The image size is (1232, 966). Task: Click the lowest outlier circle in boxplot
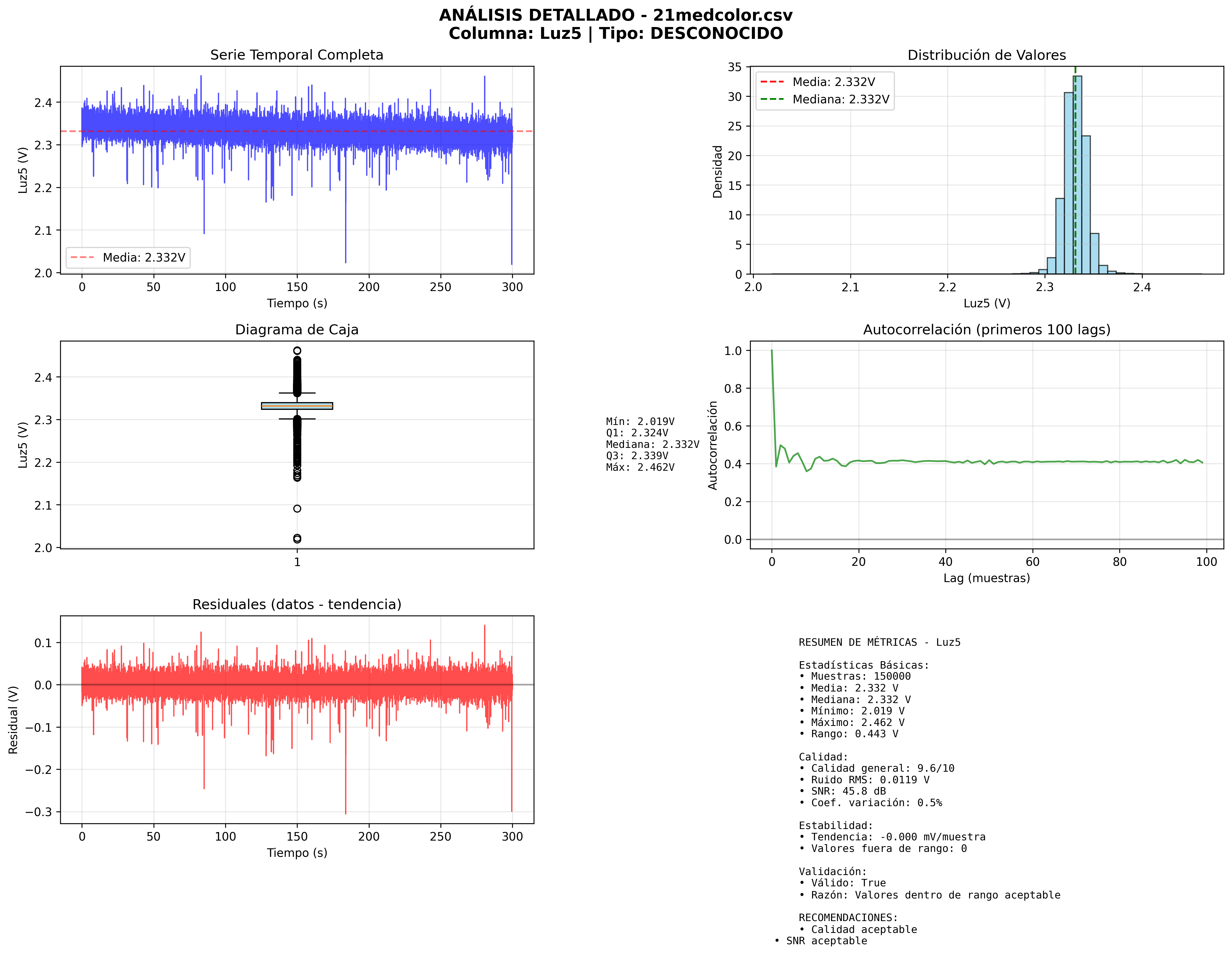click(297, 540)
